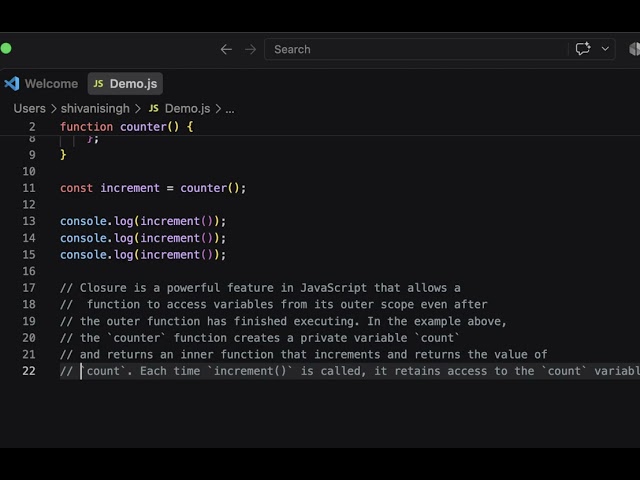Open the breadcrumb ellipsis symbols

(230, 109)
